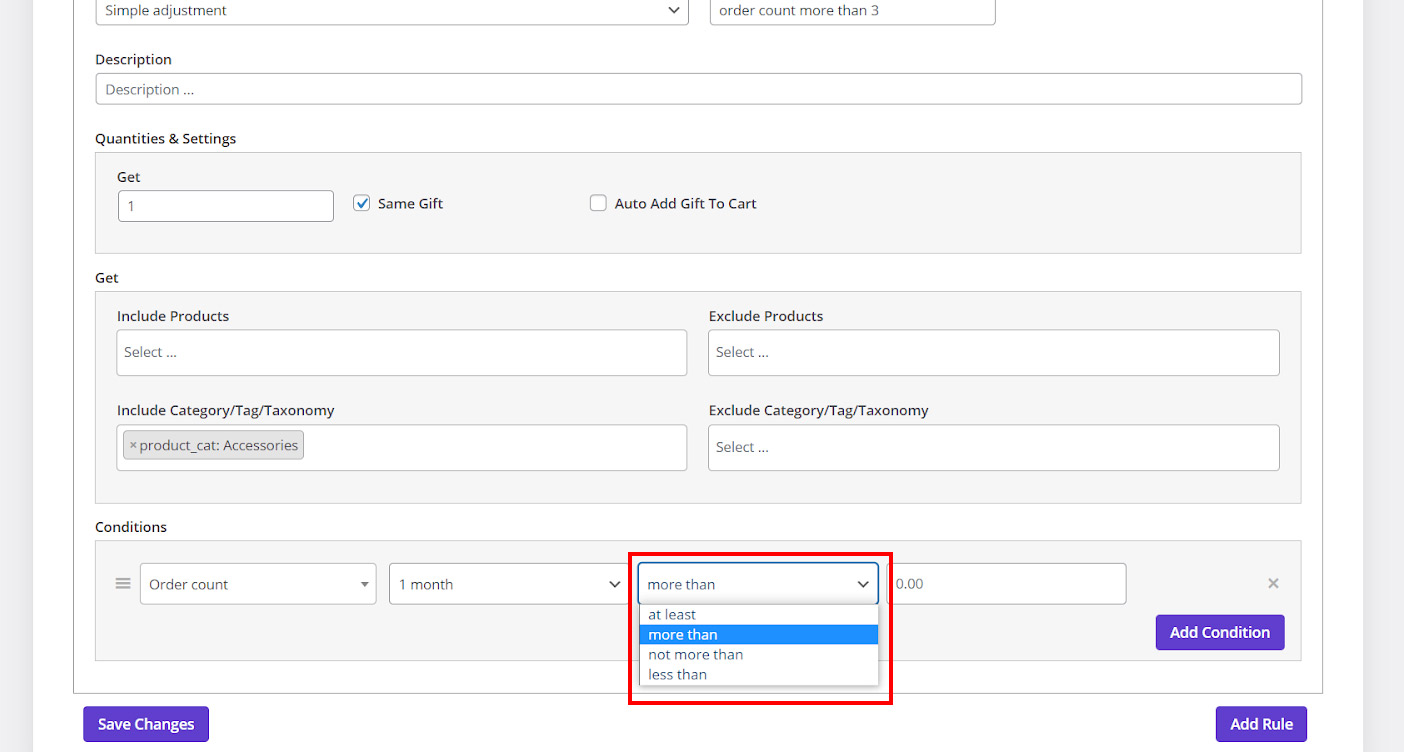Remove the condition row with X icon

pyautogui.click(x=1273, y=584)
